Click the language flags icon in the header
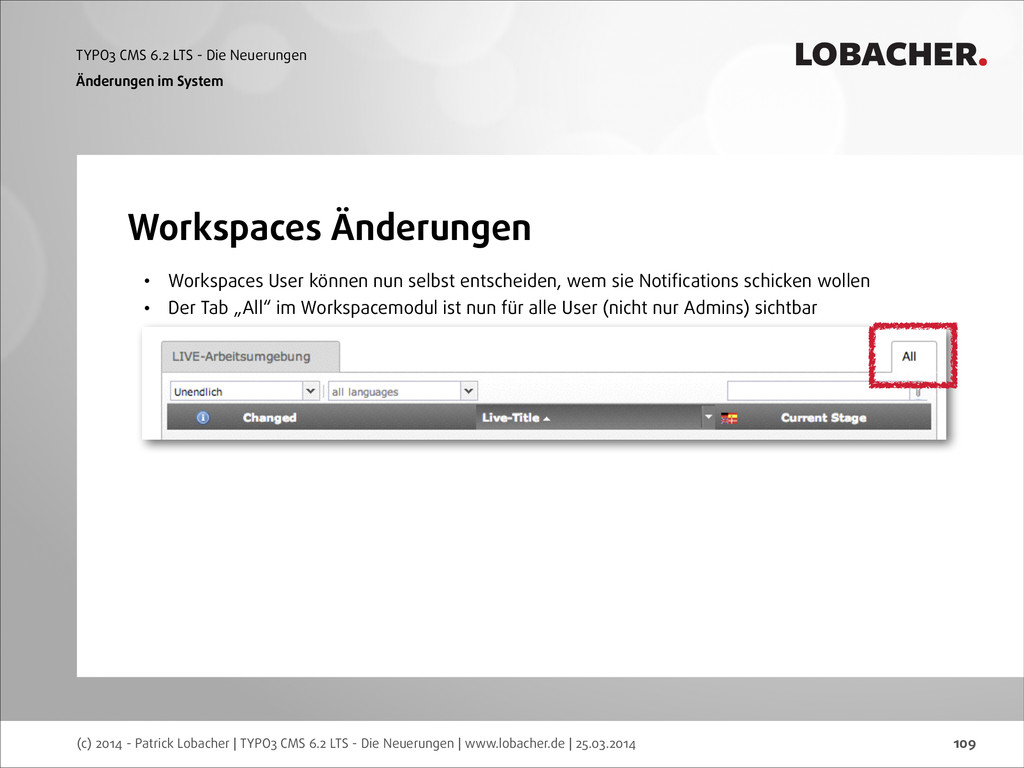1024x768 pixels. 729,418
